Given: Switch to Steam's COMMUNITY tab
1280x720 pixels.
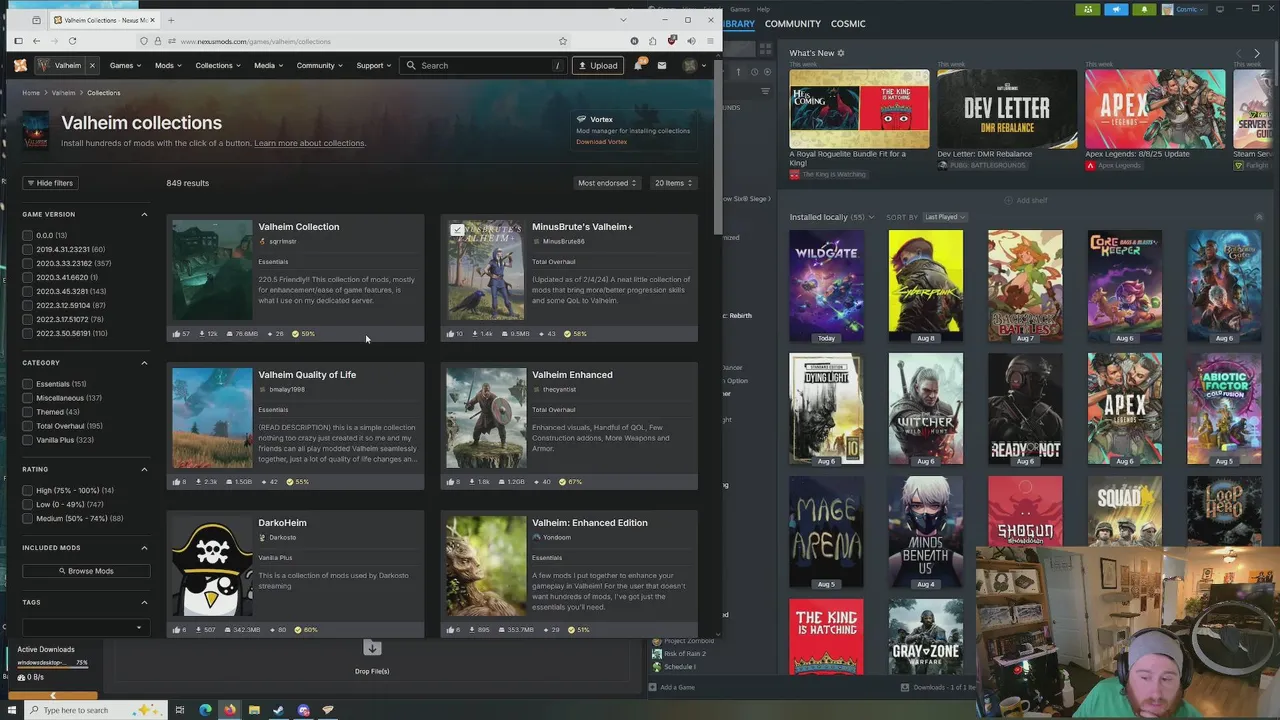Looking at the screenshot, I should coord(792,23).
